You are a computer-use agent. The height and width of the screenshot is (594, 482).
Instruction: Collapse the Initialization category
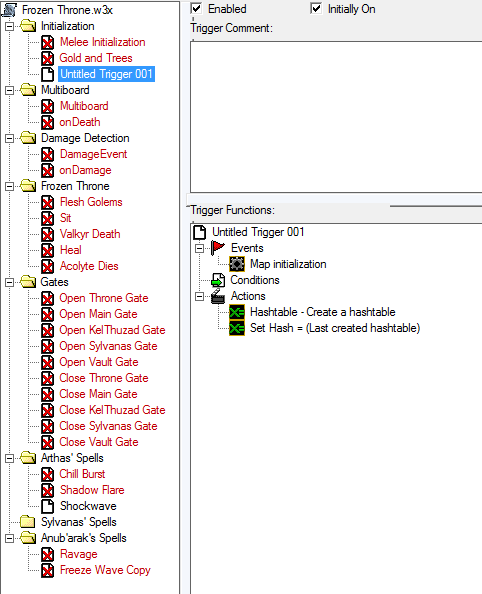[9, 26]
